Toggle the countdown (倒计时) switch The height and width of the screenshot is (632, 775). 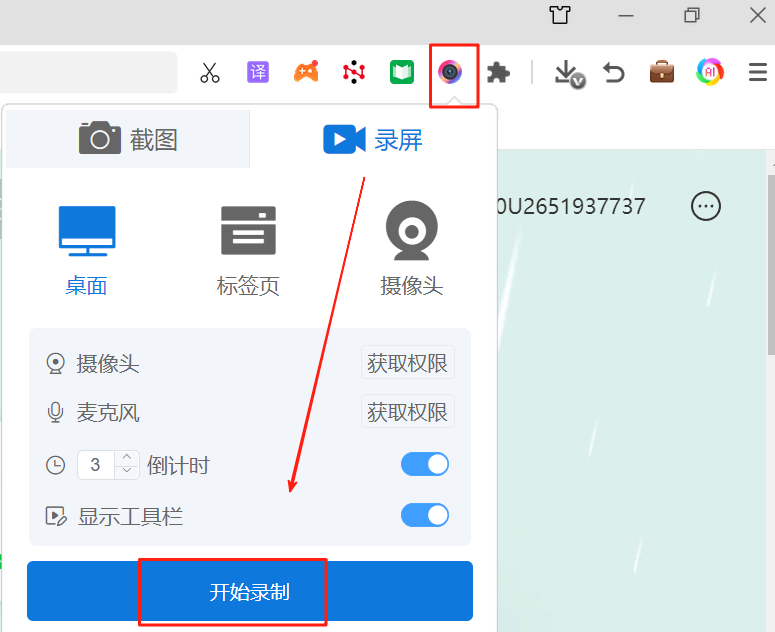(x=425, y=464)
